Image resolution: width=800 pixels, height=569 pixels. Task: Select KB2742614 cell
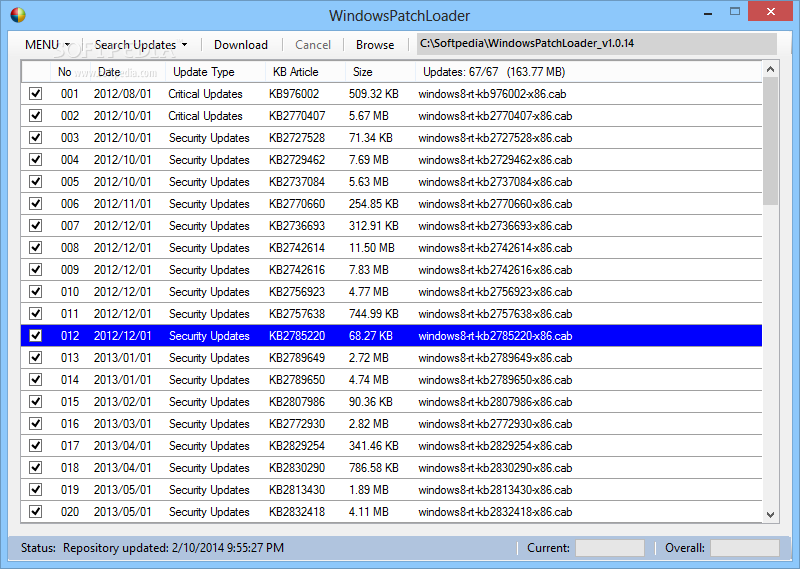coord(297,248)
